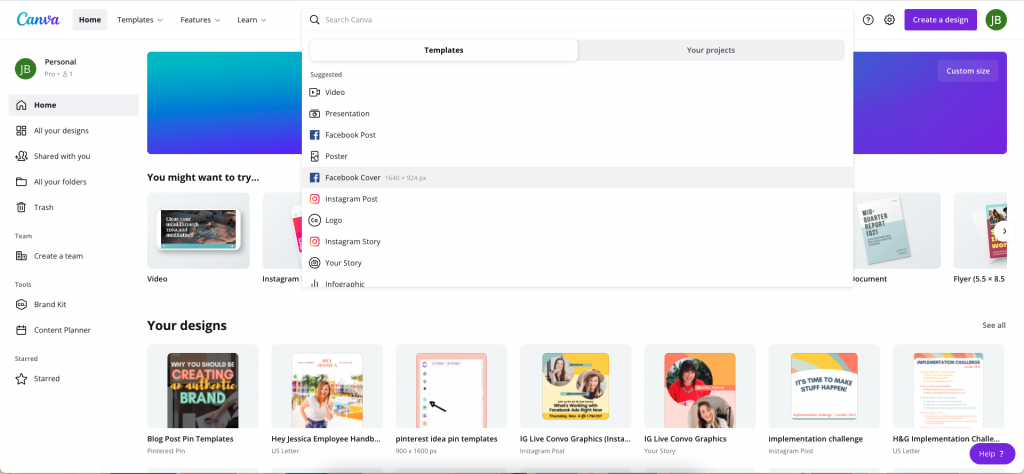Open the settings gear icon
The height and width of the screenshot is (474, 1024).
tap(889, 20)
